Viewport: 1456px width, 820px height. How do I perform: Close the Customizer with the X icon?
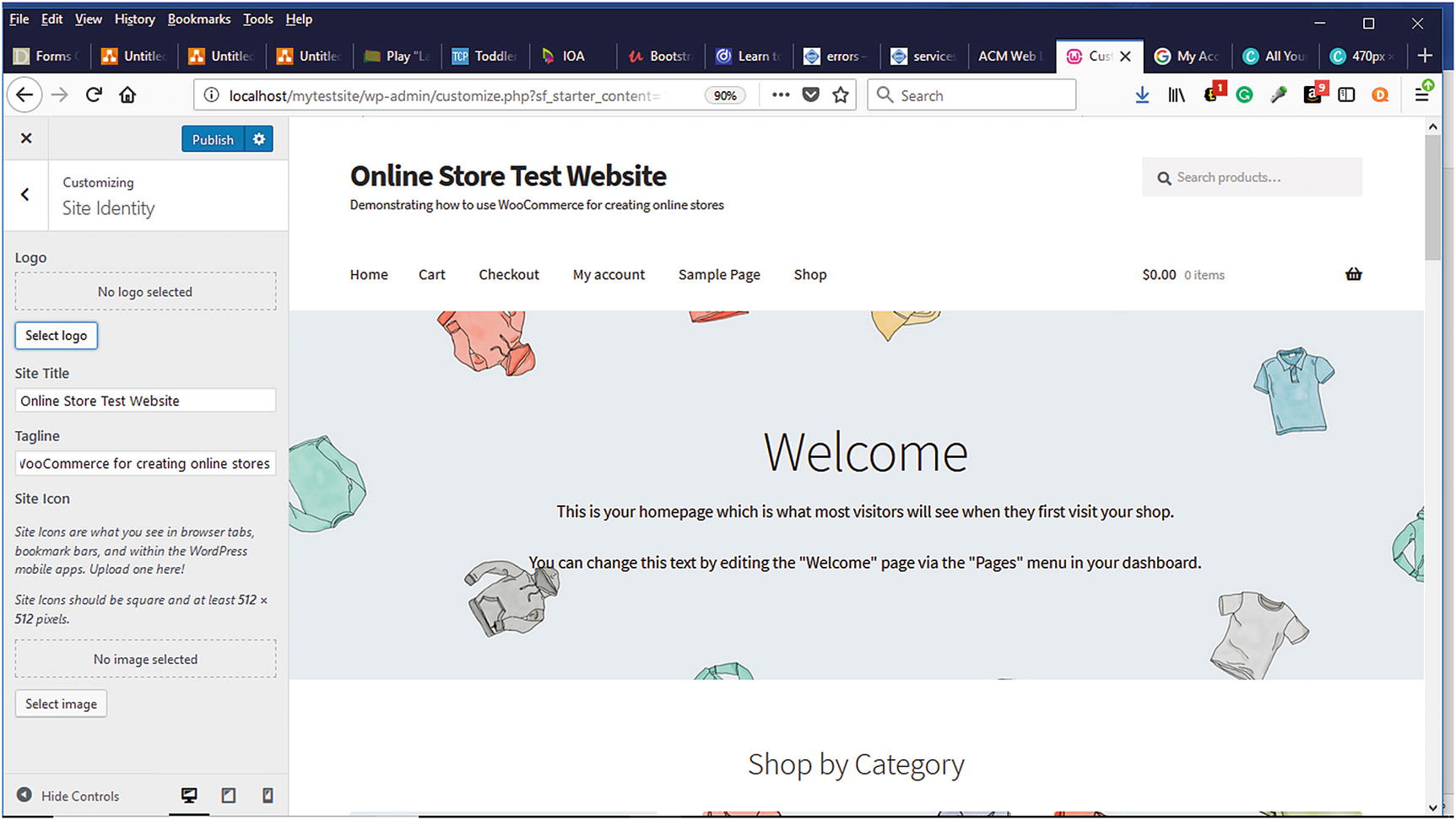click(x=26, y=138)
